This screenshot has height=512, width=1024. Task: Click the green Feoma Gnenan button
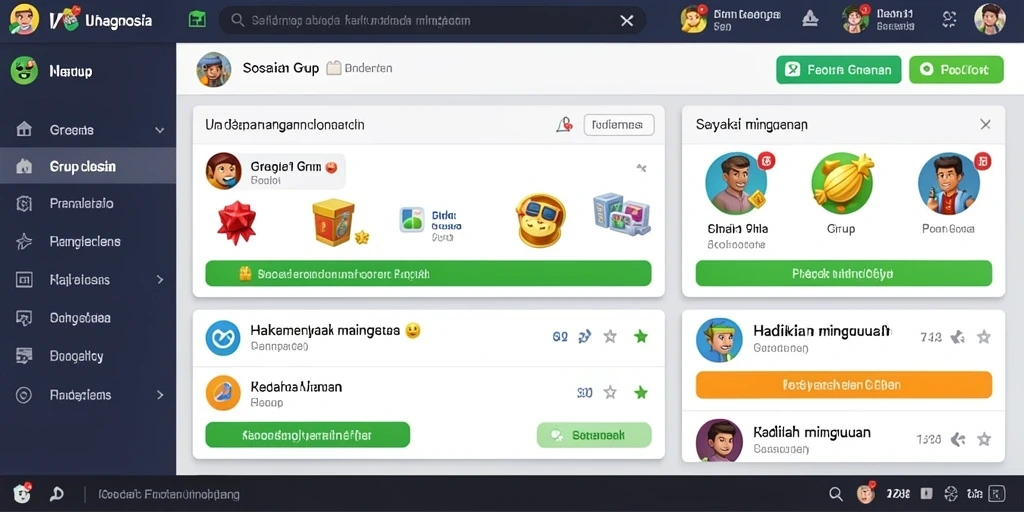839,69
